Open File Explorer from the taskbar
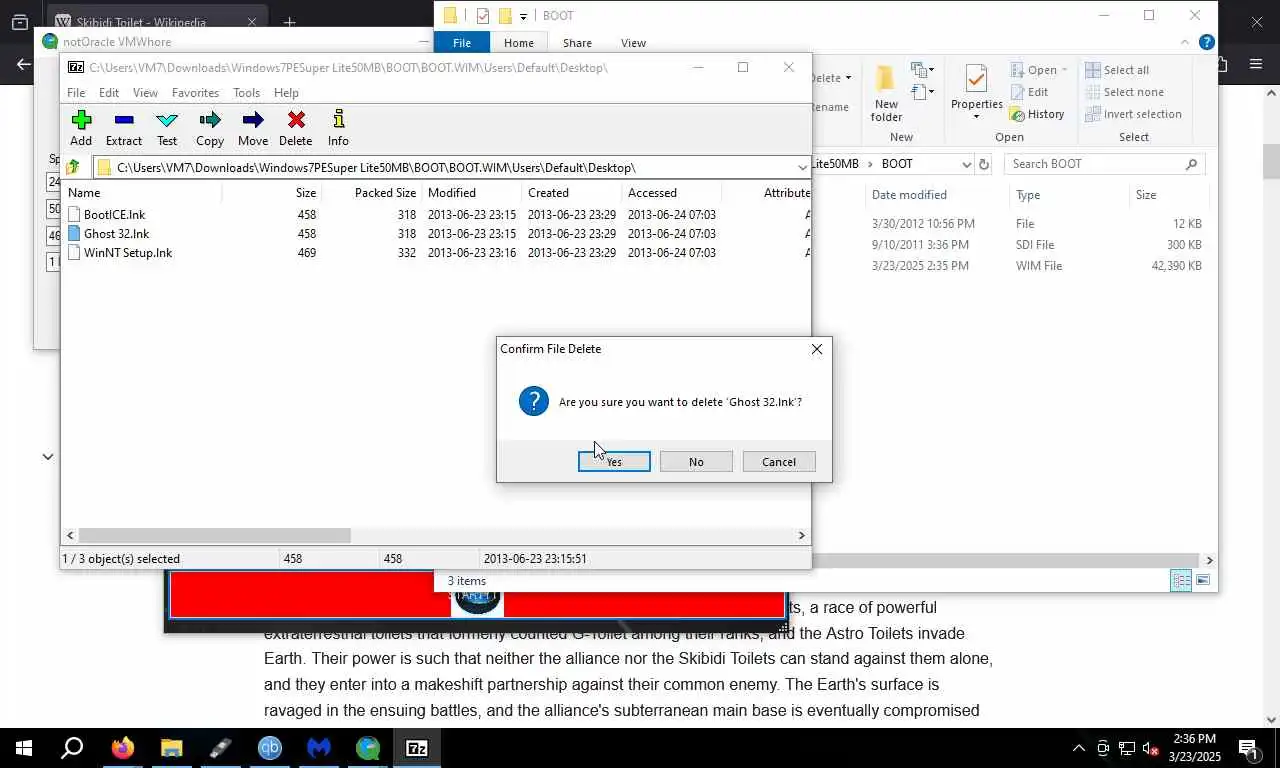Viewport: 1280px width, 768px height. [172, 748]
